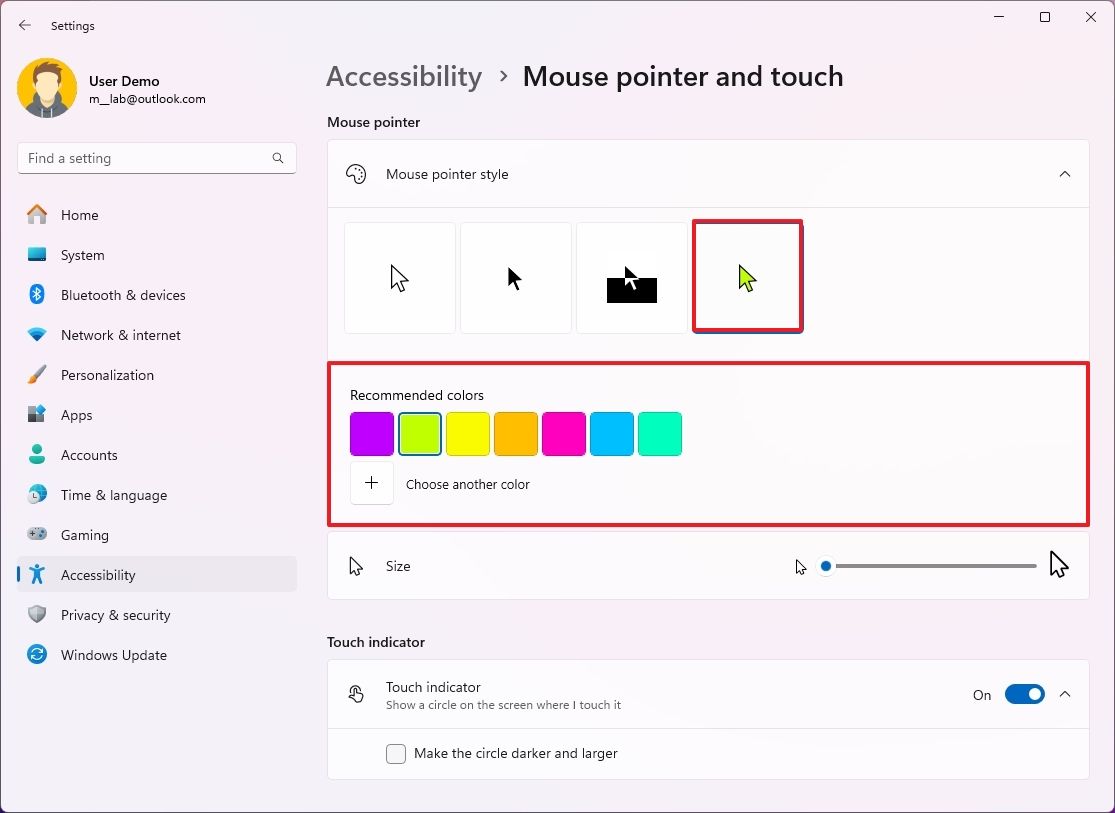Viewport: 1115px width, 813px height.
Task: Click 'Choose another color'
Action: [468, 483]
